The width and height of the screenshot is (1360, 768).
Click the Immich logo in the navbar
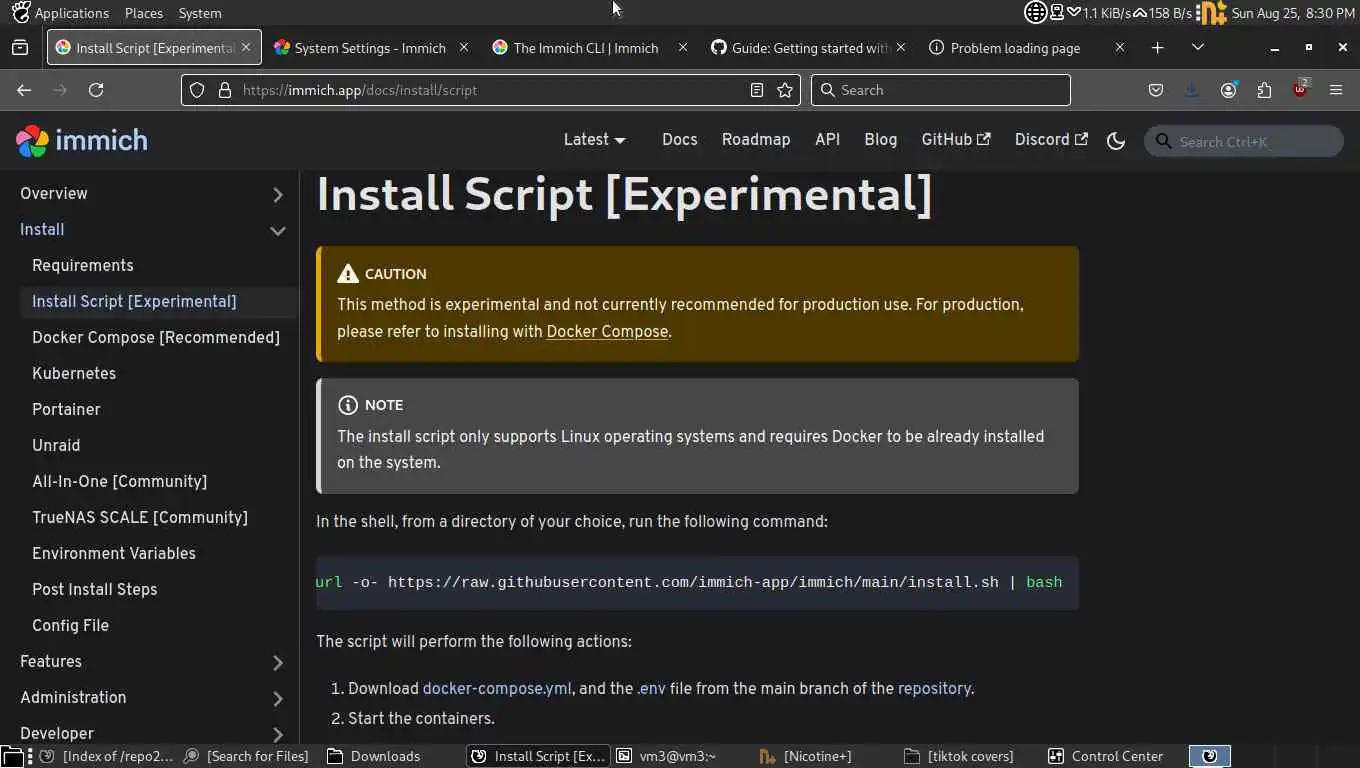click(82, 141)
